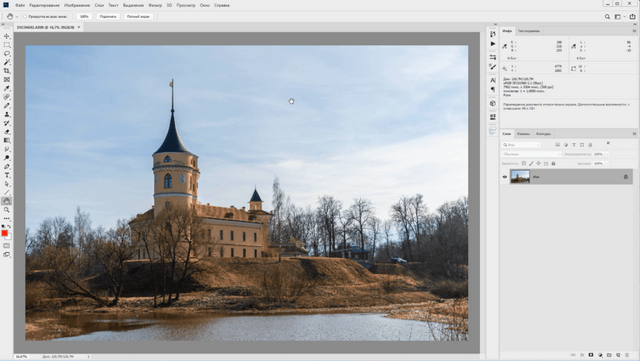Toggle lock transparent pixels
This screenshot has height=361, width=640.
coord(524,163)
